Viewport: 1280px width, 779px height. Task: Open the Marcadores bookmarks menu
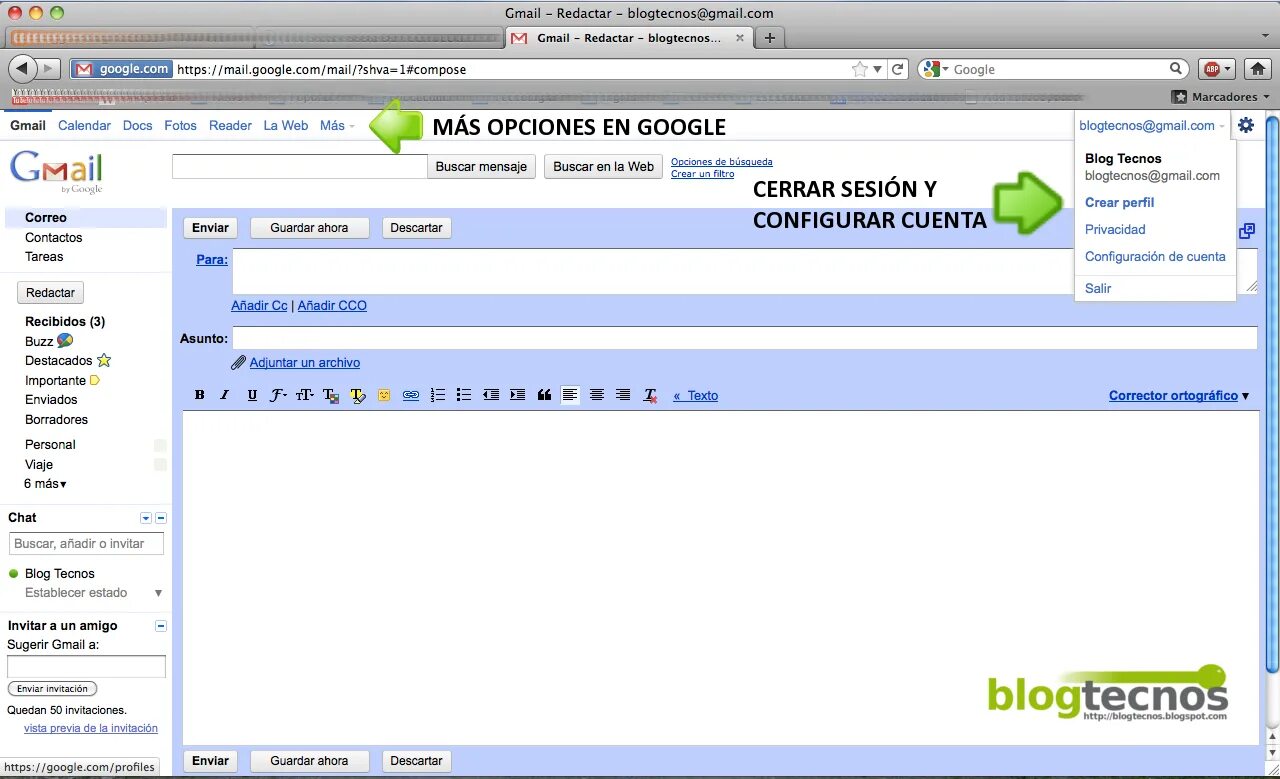[1221, 97]
